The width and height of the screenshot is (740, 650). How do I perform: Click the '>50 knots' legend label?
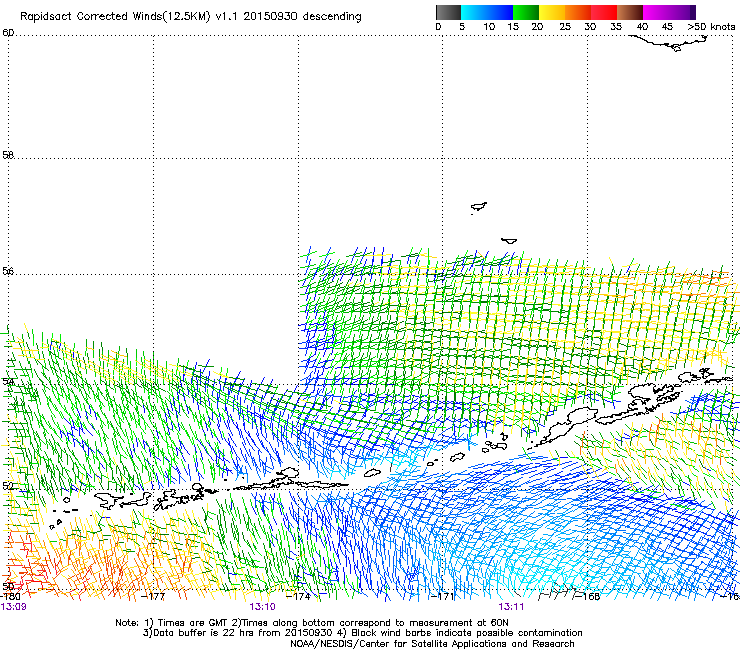point(711,27)
